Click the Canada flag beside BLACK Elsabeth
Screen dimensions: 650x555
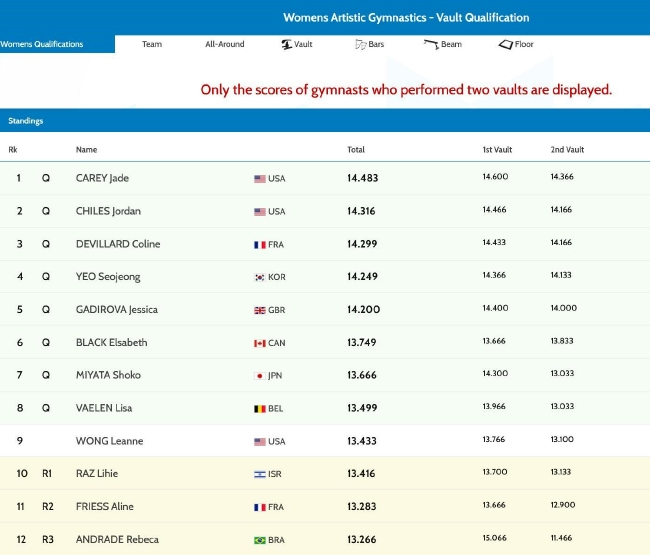coord(260,343)
